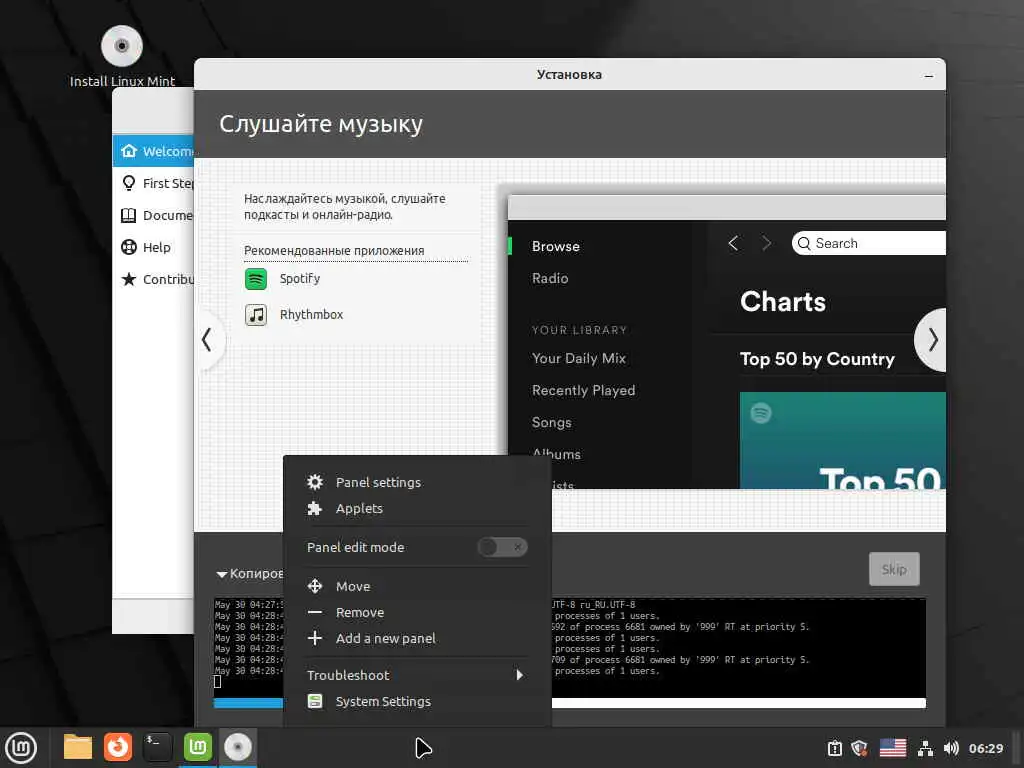The height and width of the screenshot is (768, 1024).
Task: Click the lightbulb First Steps icon
Action: (x=129, y=183)
